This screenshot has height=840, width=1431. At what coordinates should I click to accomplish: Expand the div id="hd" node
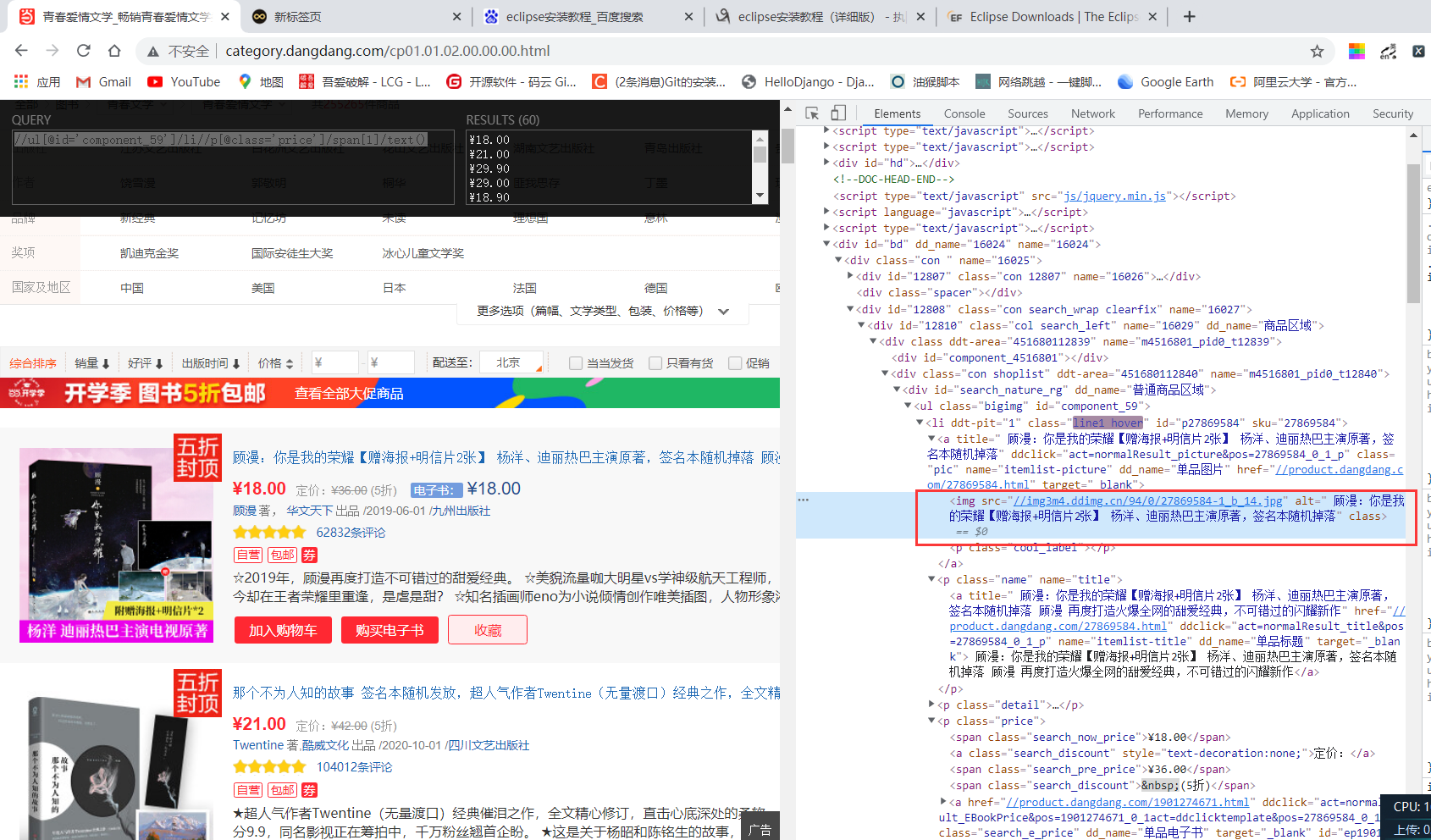click(x=826, y=163)
